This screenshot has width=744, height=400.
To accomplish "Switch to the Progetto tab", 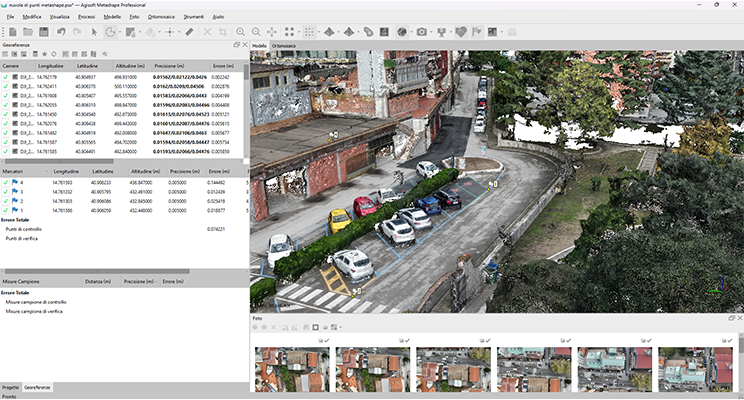I will point(10,388).
